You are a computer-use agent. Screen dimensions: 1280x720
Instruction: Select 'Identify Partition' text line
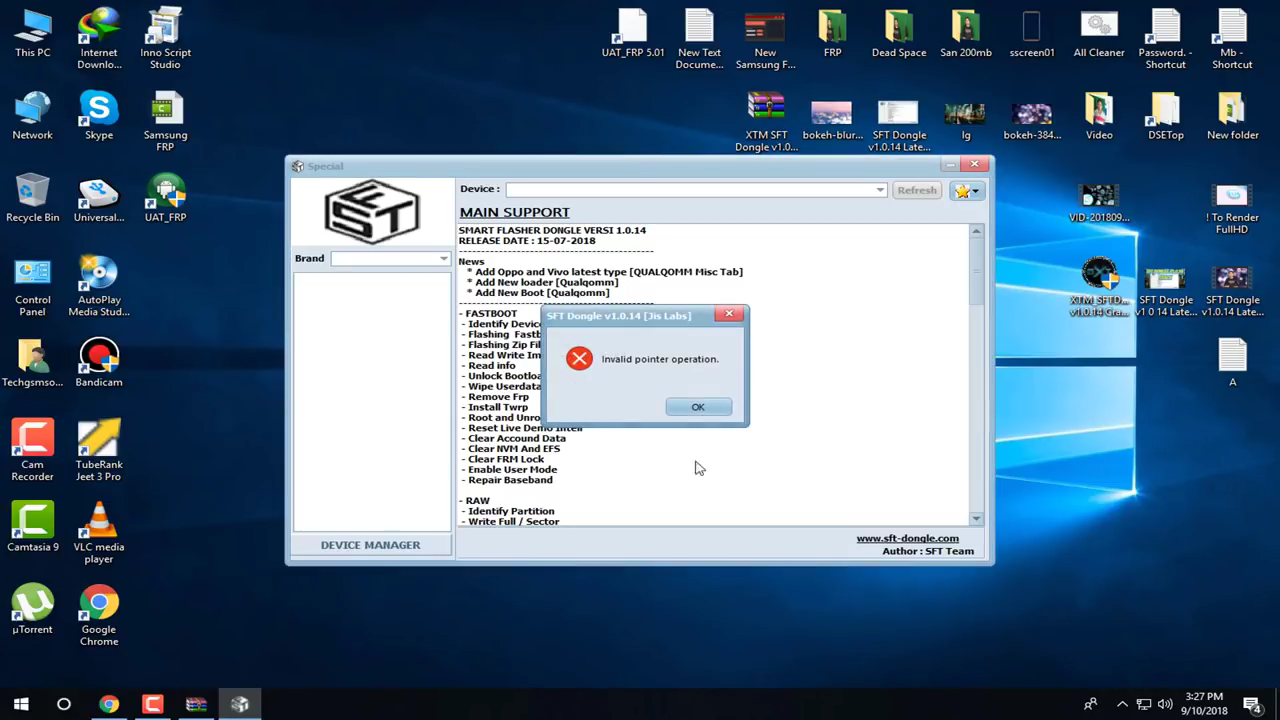tap(511, 511)
